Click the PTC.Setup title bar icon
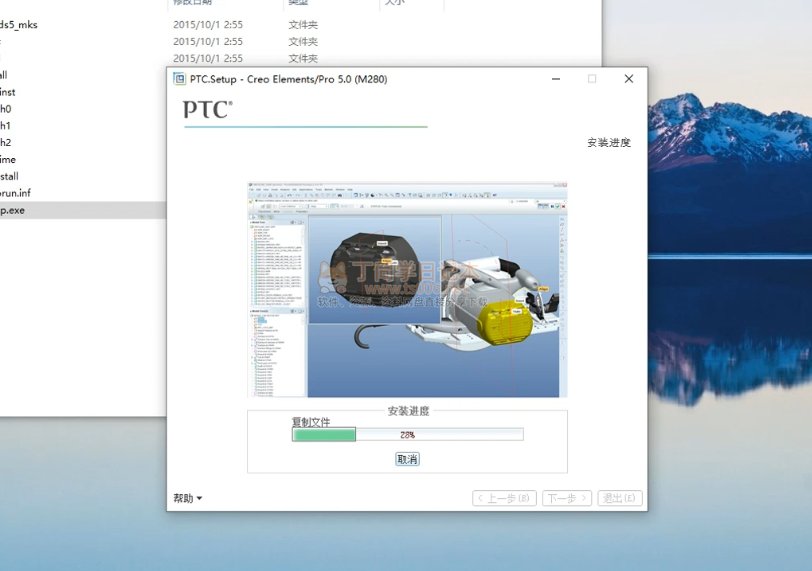Image resolution: width=812 pixels, height=571 pixels. coord(179,79)
